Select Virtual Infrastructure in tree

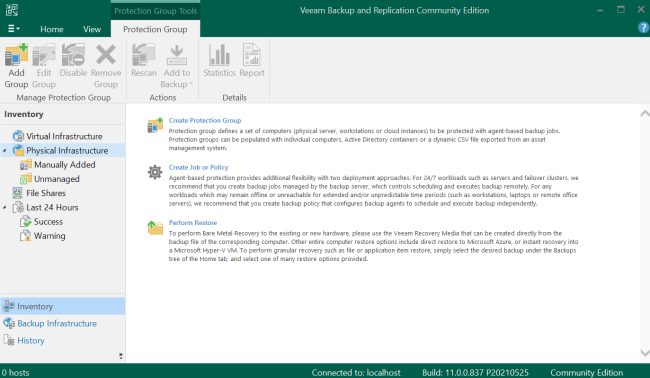(64, 136)
